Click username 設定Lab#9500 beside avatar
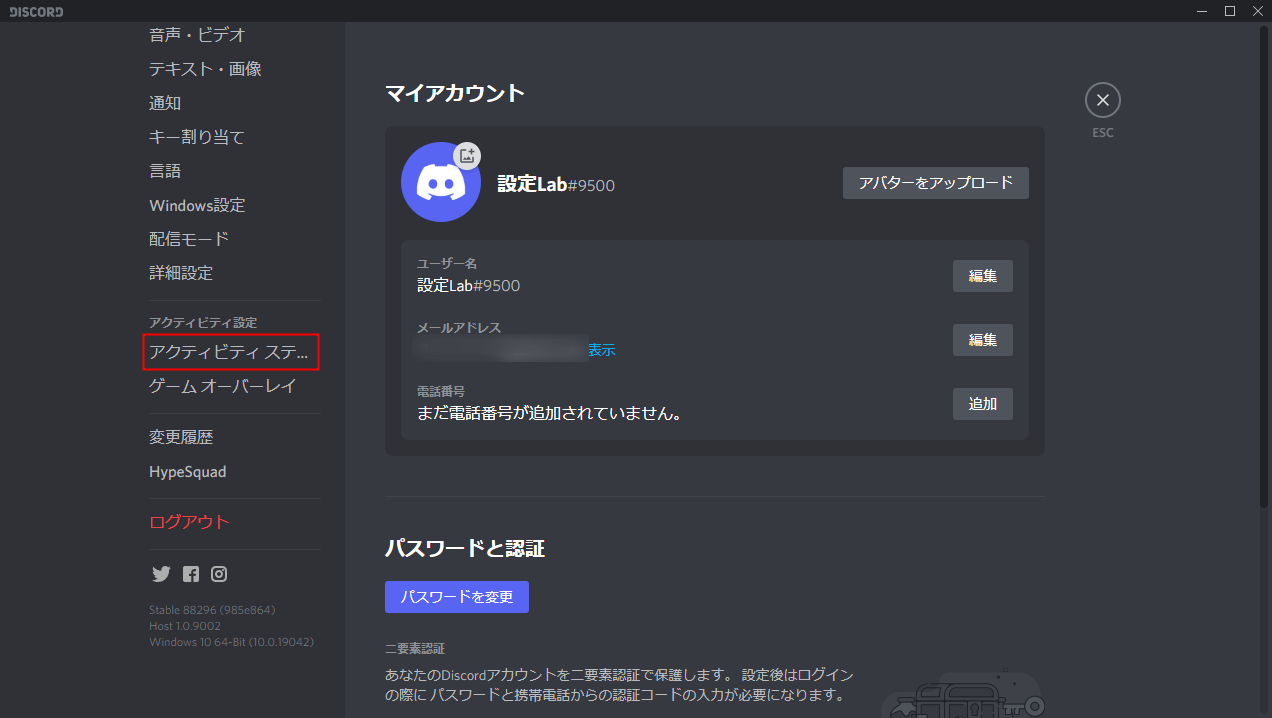This screenshot has width=1272, height=718. [556, 184]
